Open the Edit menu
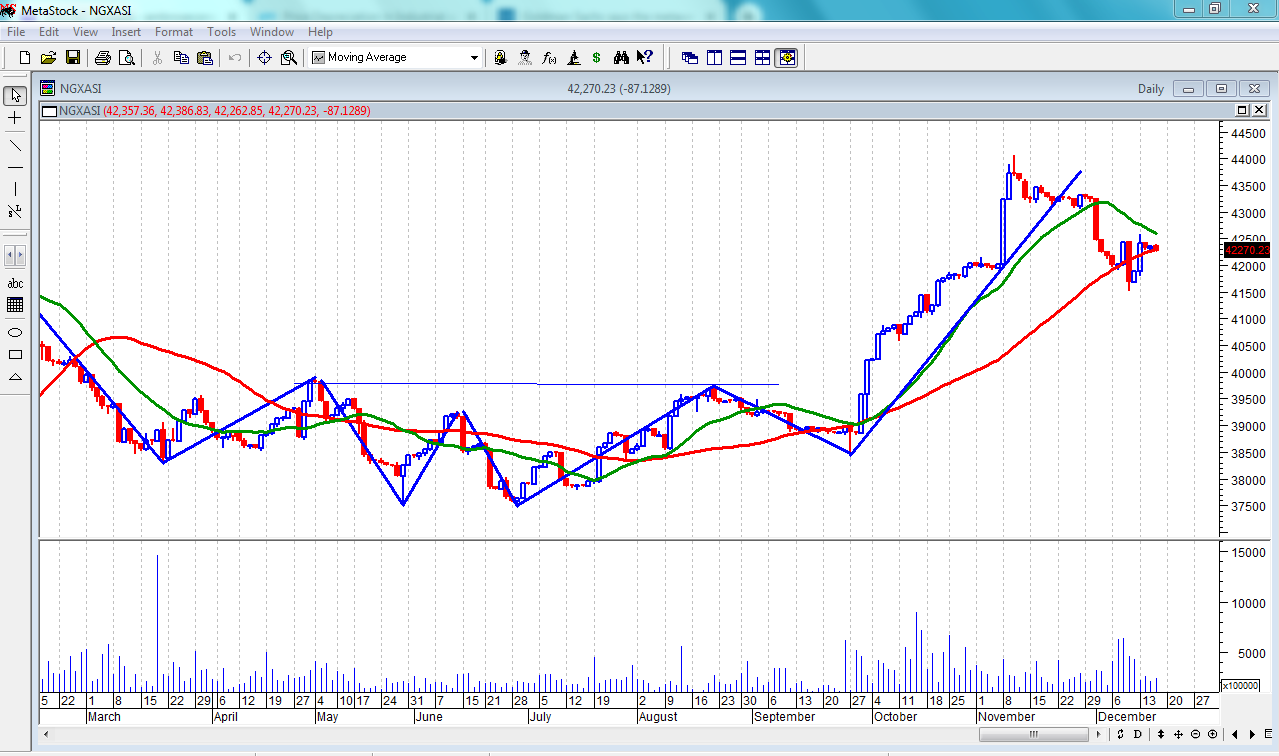1279x756 pixels. (49, 32)
